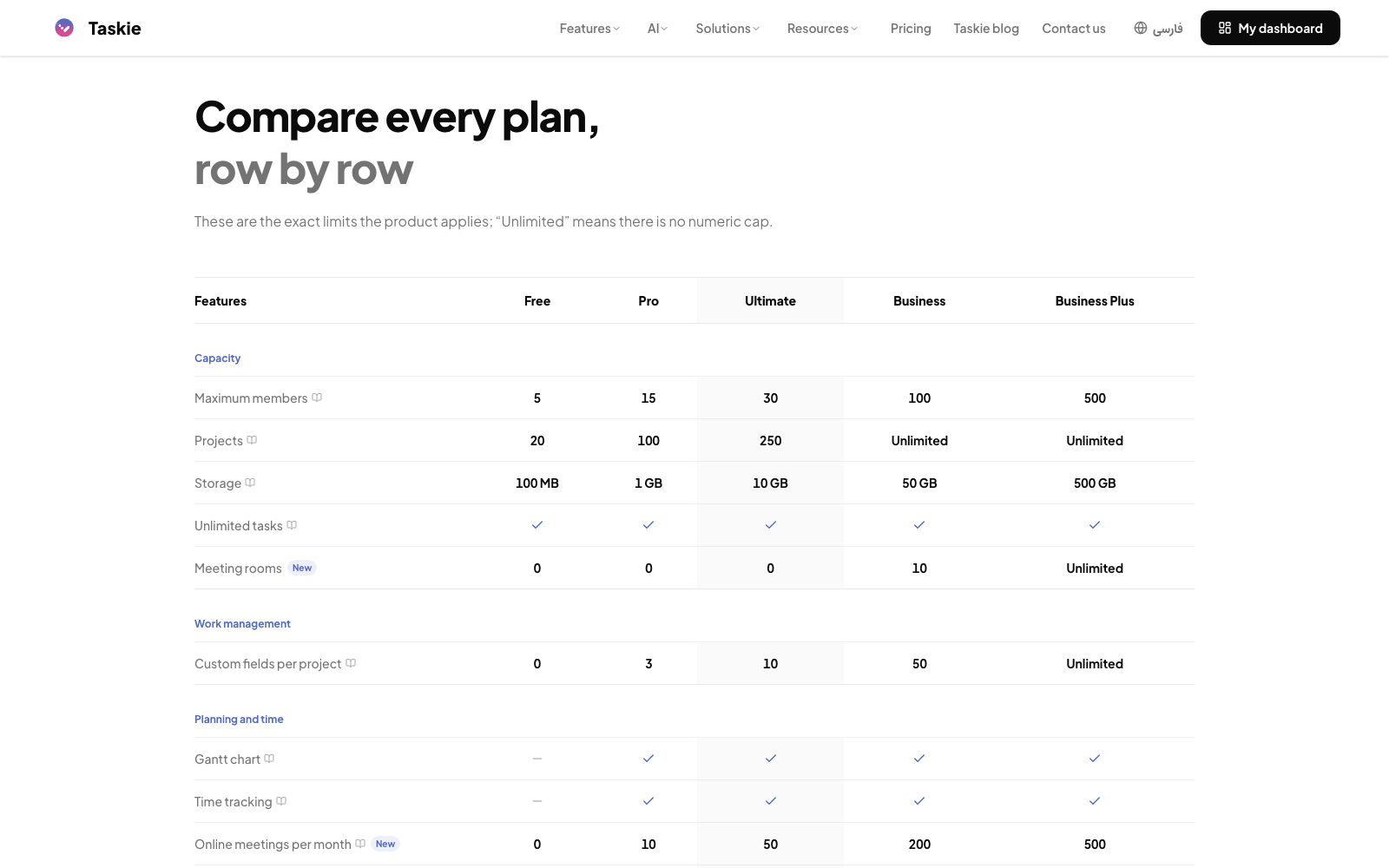Open info icon beside Storage

click(250, 483)
